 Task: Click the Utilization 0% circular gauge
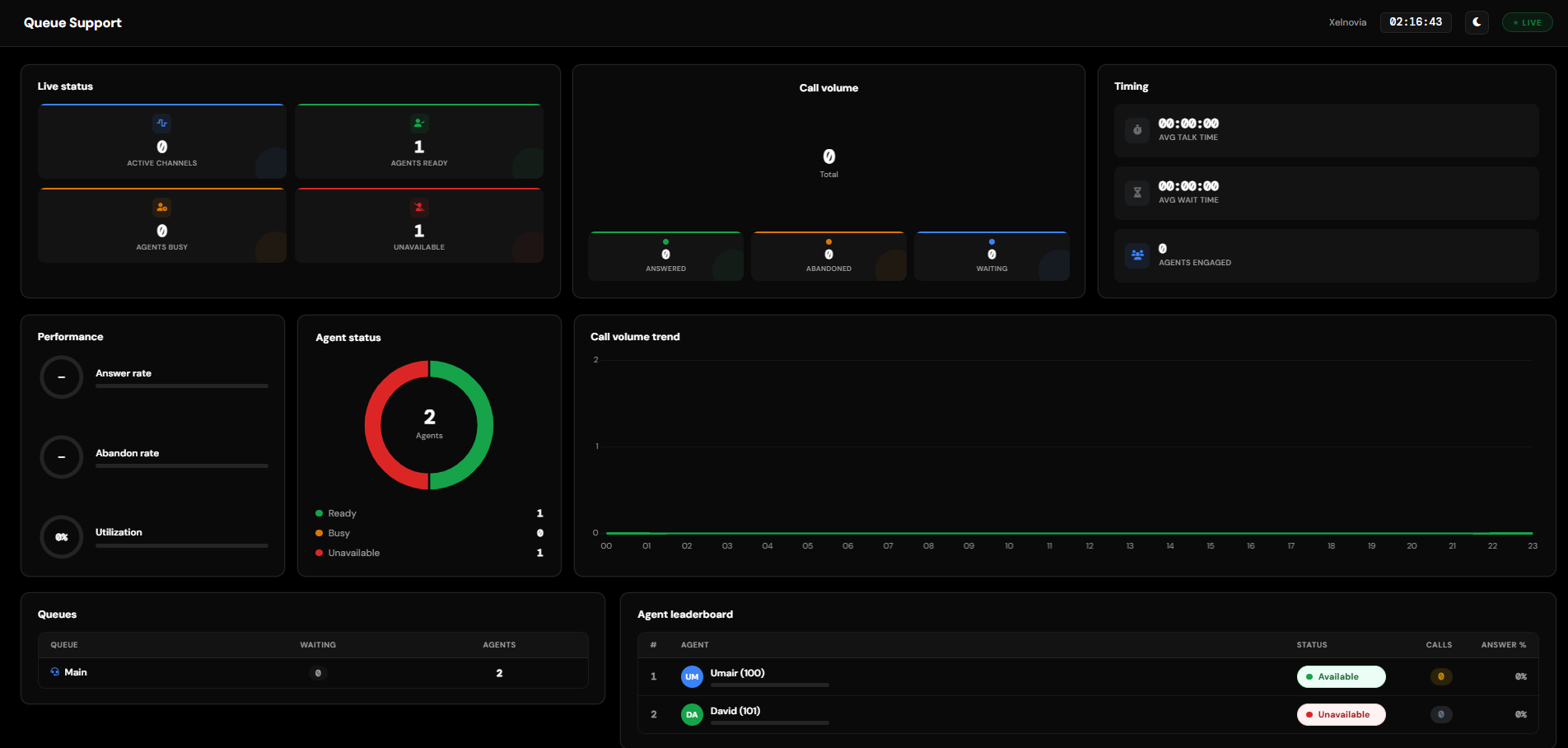coord(62,537)
